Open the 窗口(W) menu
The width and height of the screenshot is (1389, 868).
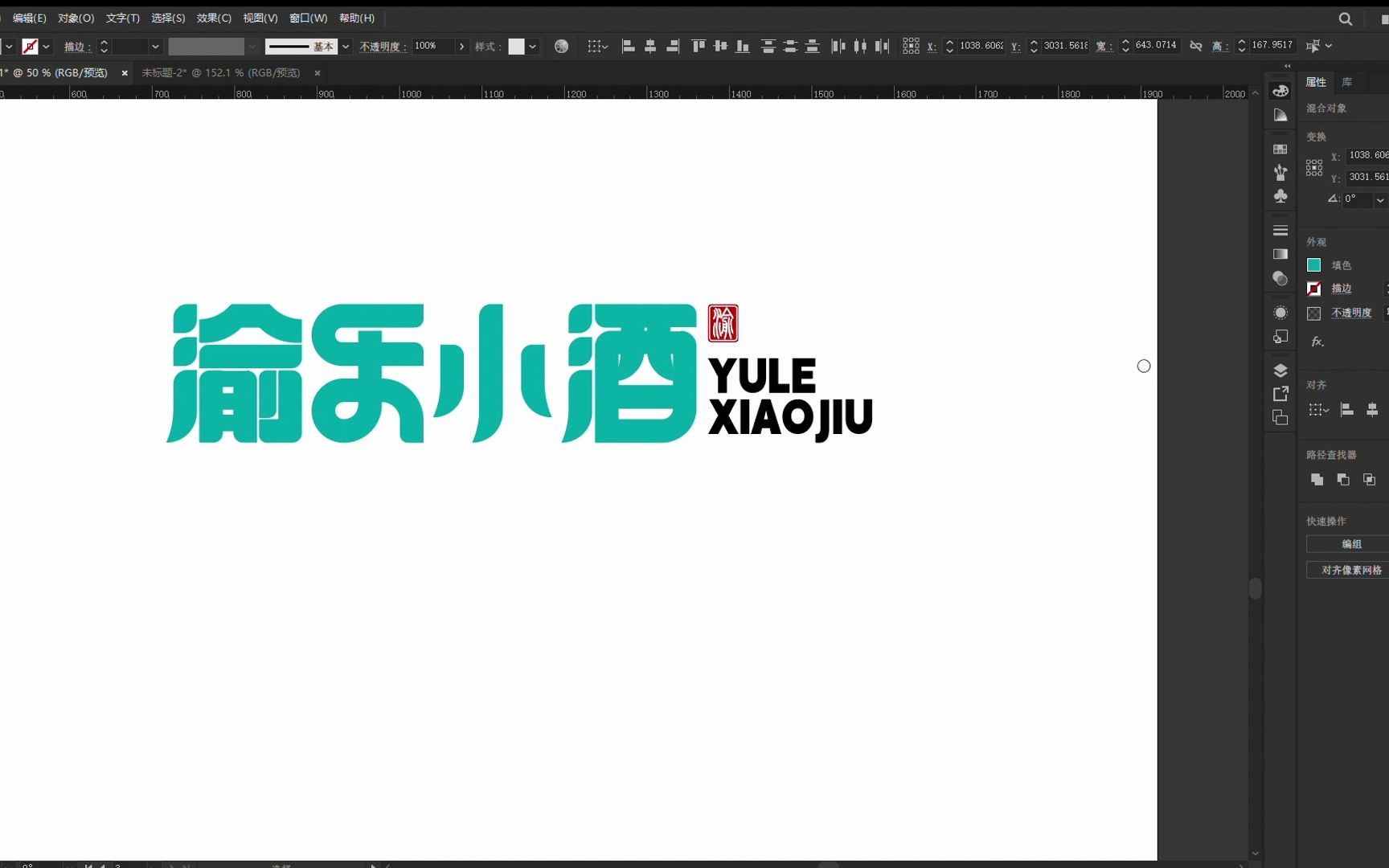tap(308, 18)
